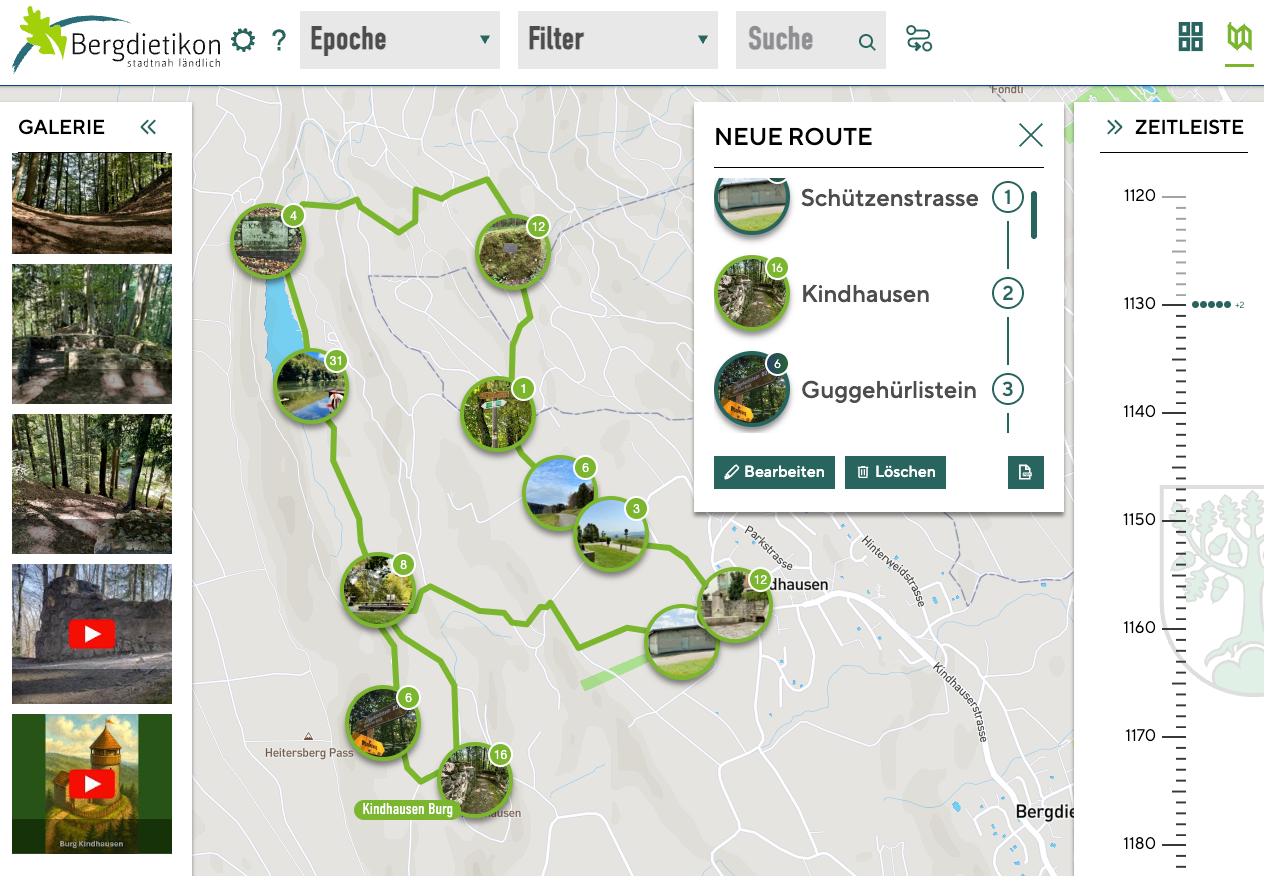Viewport: 1264px width, 876px height.
Task: Expand the Zeitleiste panel arrows
Action: pyautogui.click(x=1114, y=127)
